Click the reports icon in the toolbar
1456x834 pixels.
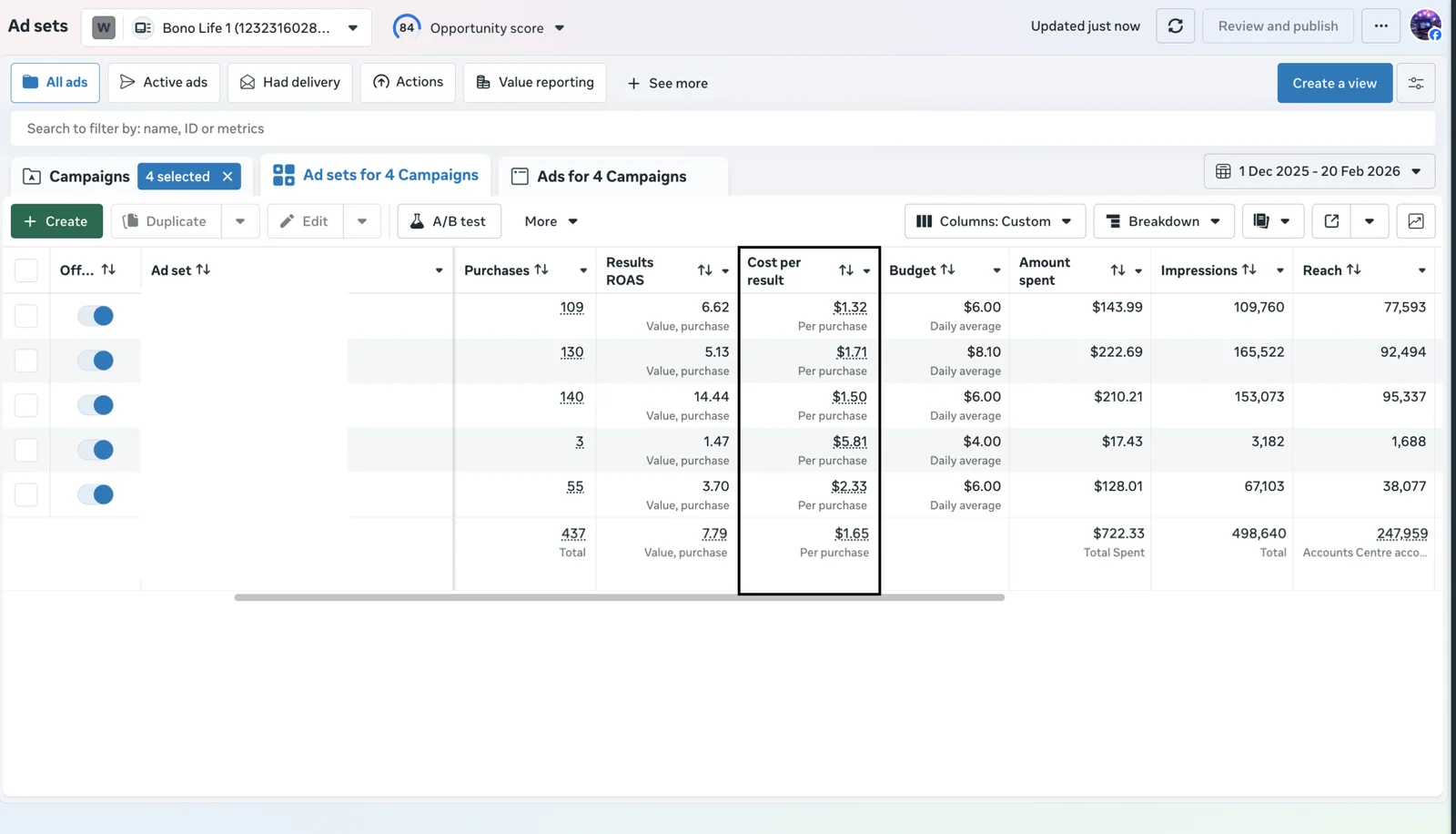click(1261, 221)
